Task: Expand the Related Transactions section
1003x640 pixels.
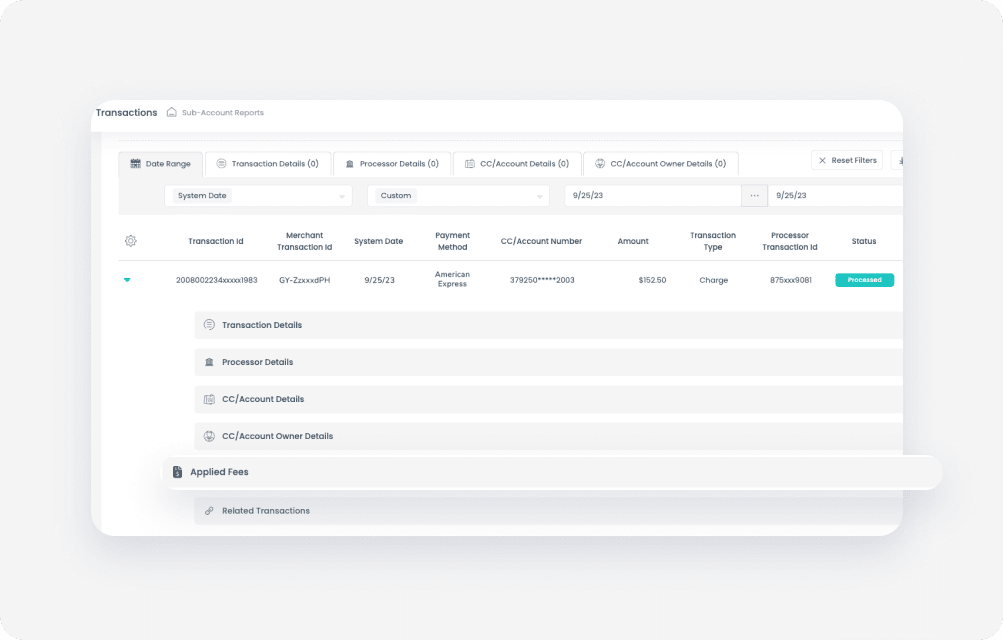Action: click(548, 511)
